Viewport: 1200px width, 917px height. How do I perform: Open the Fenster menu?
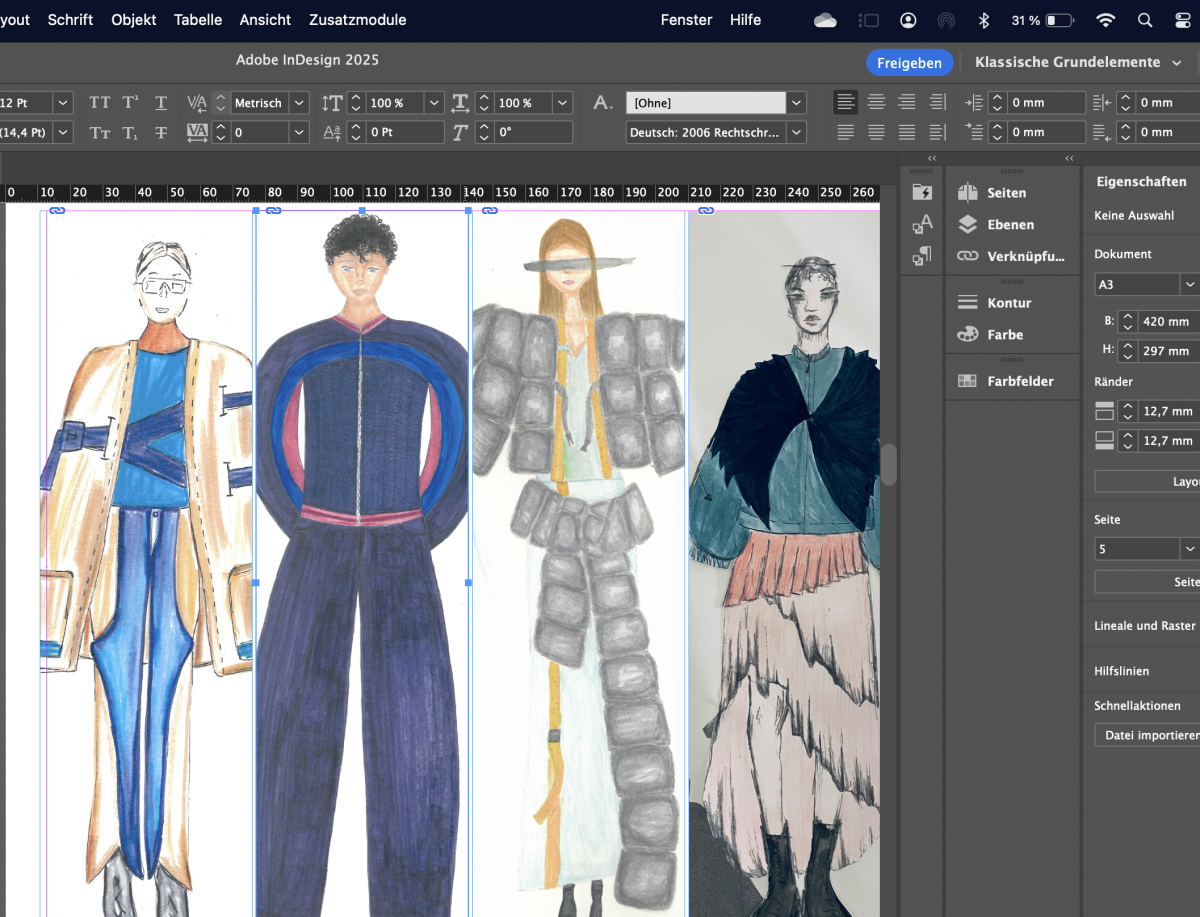pyautogui.click(x=686, y=20)
